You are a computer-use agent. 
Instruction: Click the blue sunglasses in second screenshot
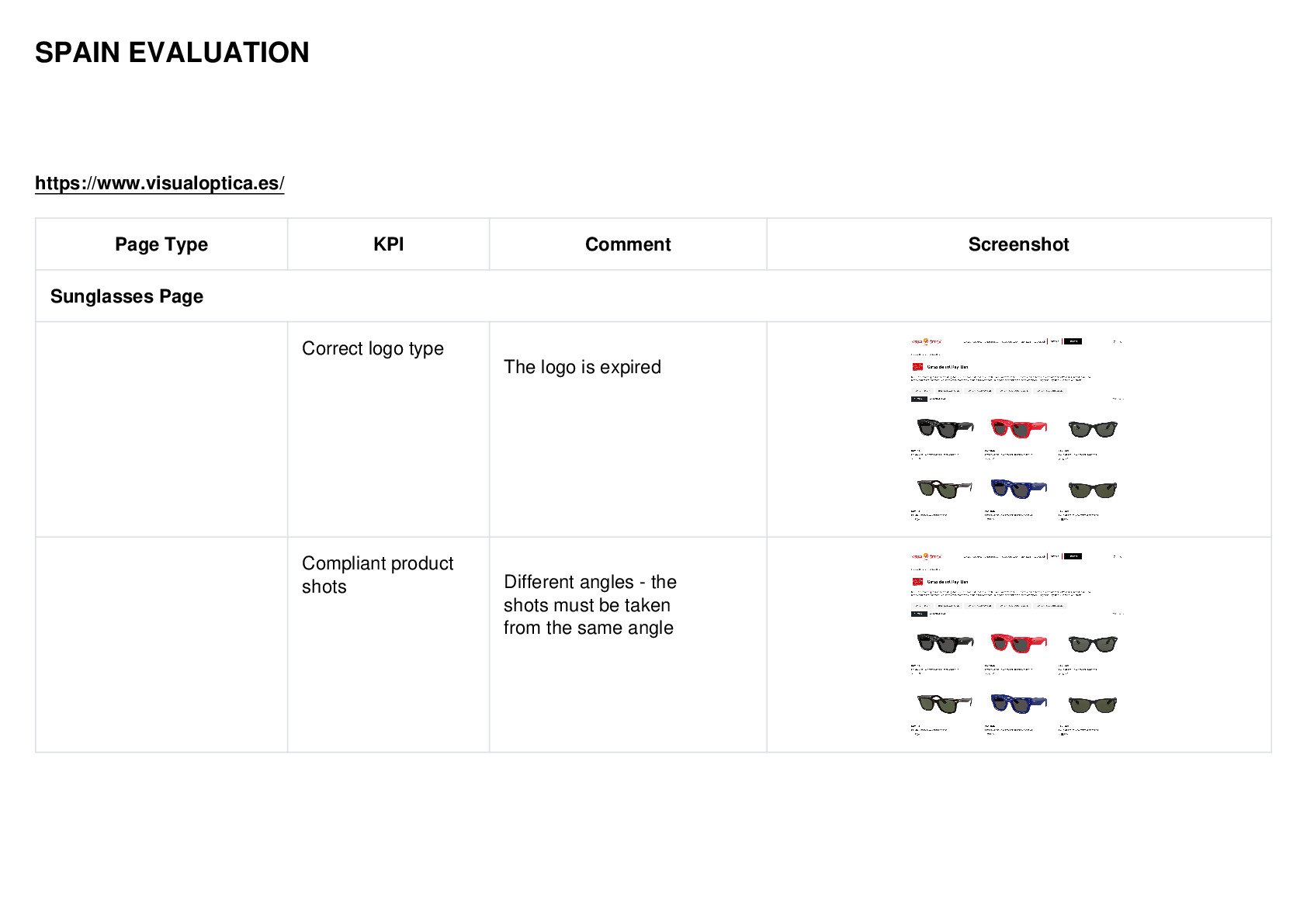(1018, 703)
